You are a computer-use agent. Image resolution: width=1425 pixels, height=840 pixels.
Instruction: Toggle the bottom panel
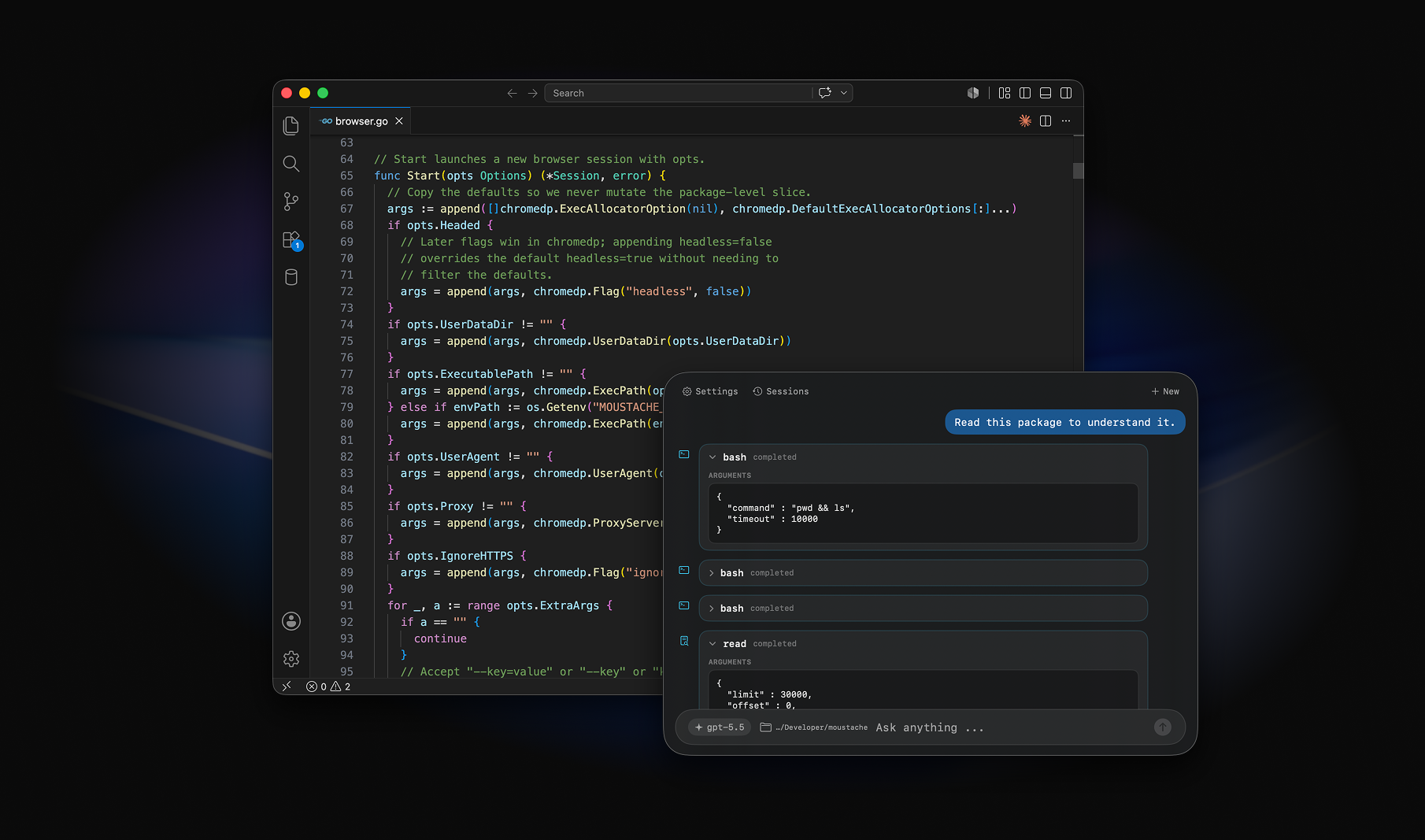(1046, 93)
